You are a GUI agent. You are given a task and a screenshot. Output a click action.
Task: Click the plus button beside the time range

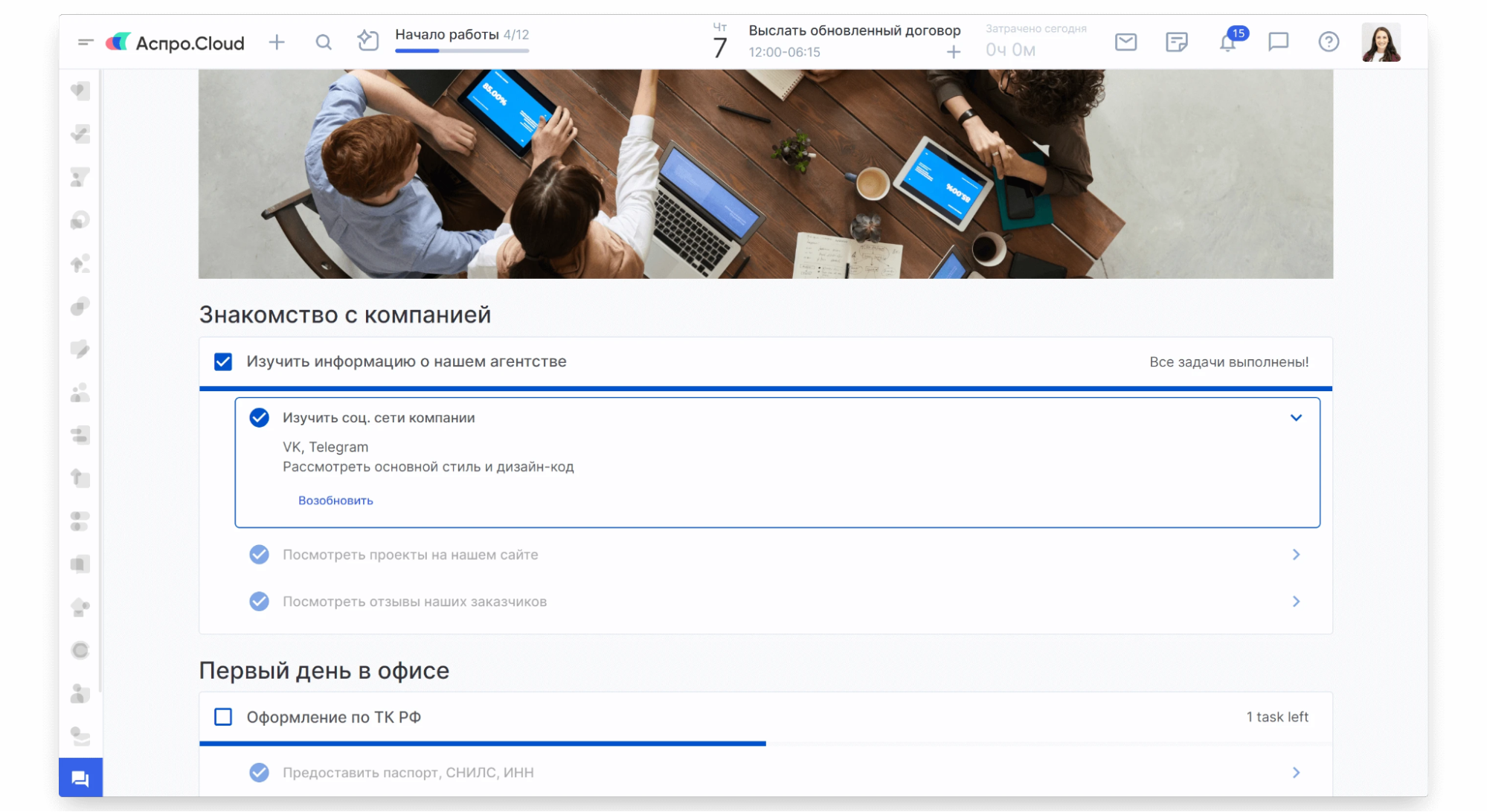953,52
